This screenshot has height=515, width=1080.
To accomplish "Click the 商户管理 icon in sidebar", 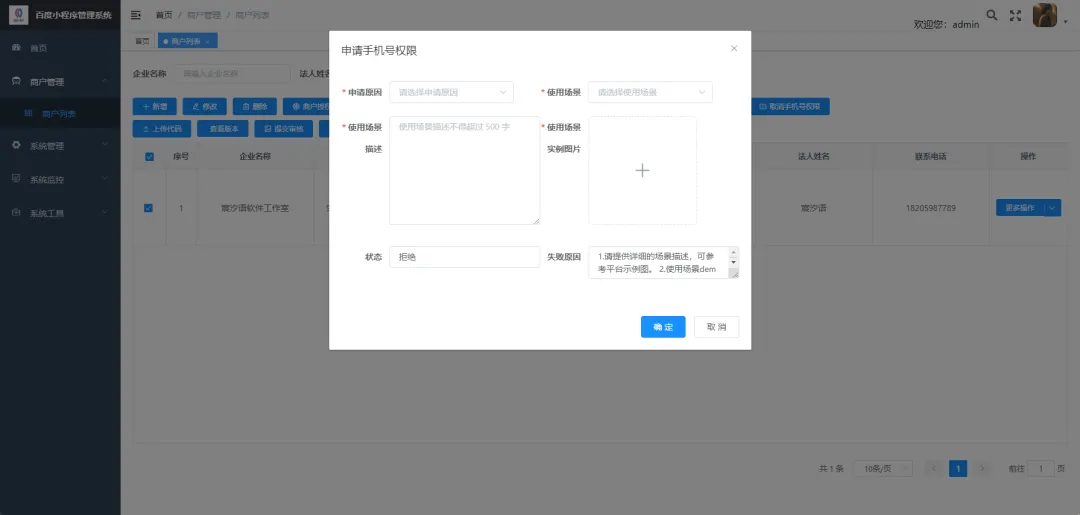I will (17, 81).
